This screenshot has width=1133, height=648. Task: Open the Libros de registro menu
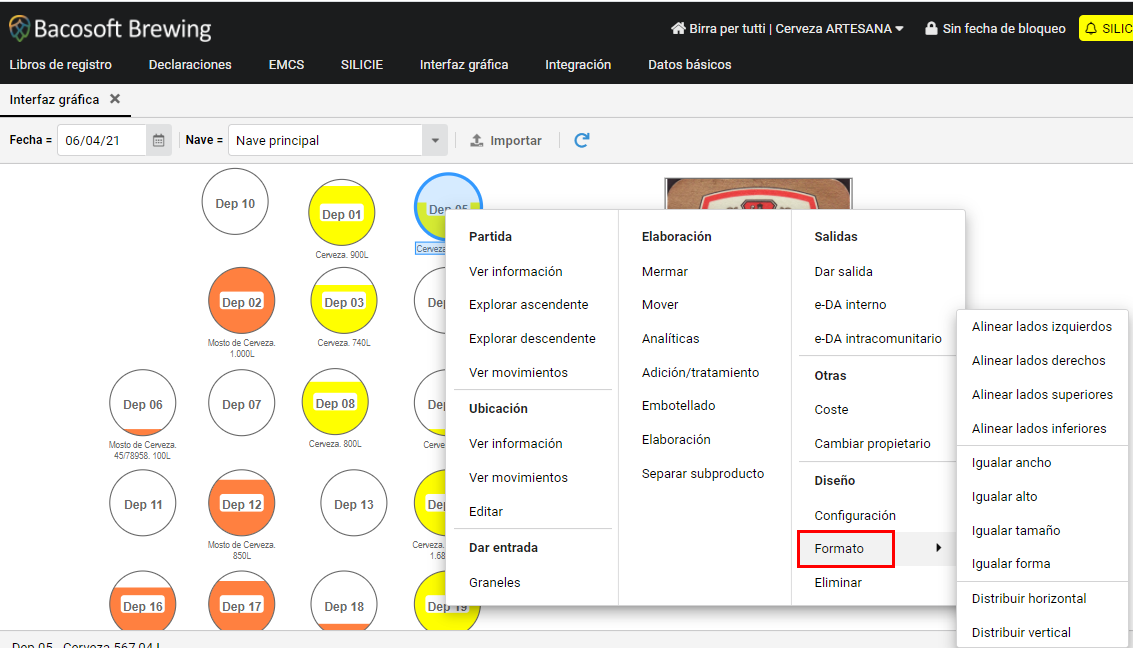click(x=61, y=64)
